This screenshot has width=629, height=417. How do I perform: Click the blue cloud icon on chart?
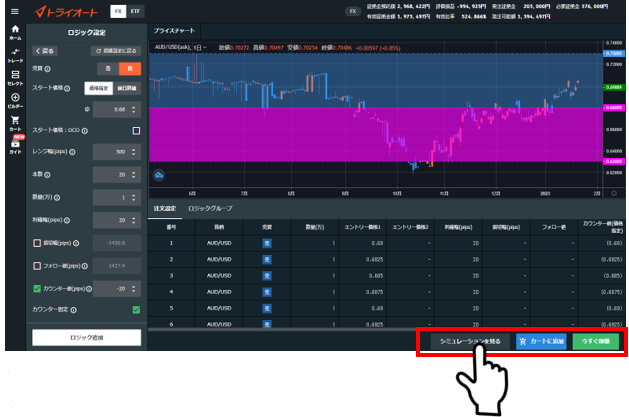pos(158,175)
